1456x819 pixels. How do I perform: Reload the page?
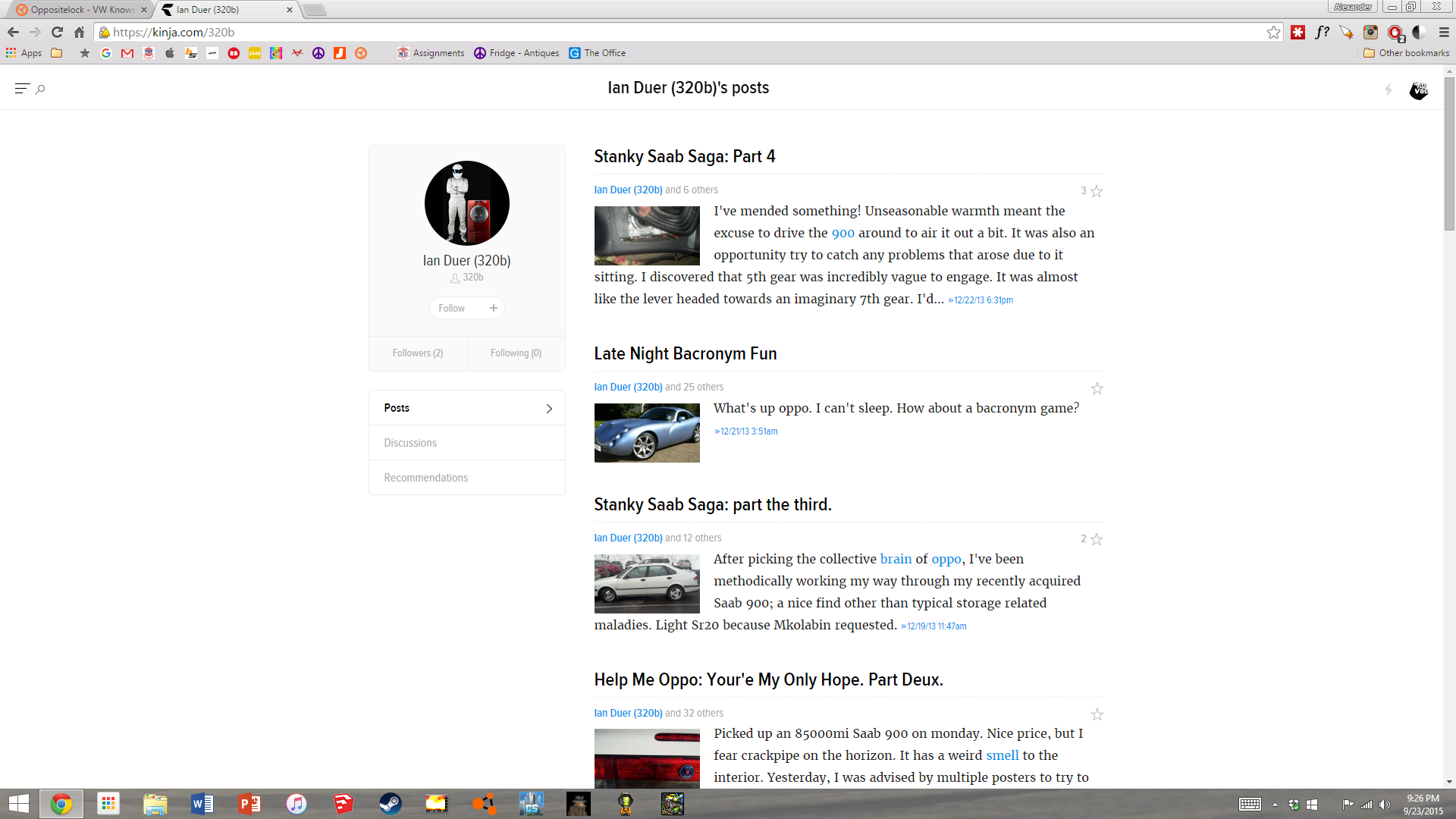57,32
